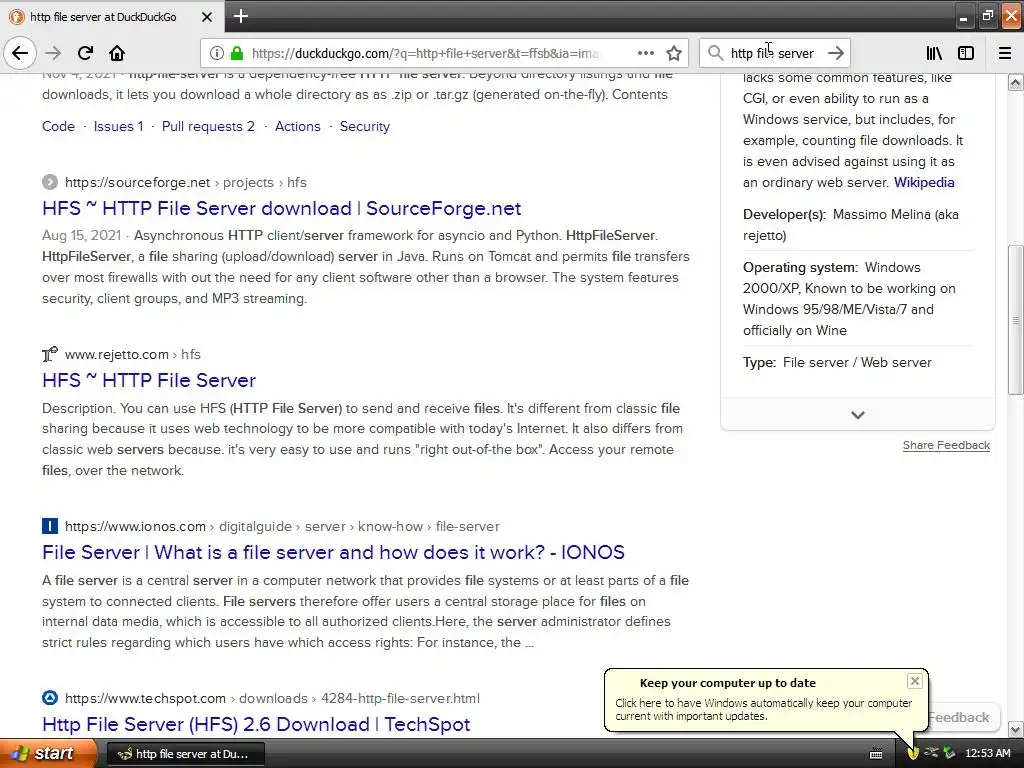The image size is (1024, 768).
Task: Open the Pull requests 2 sublink
Action: click(x=208, y=126)
